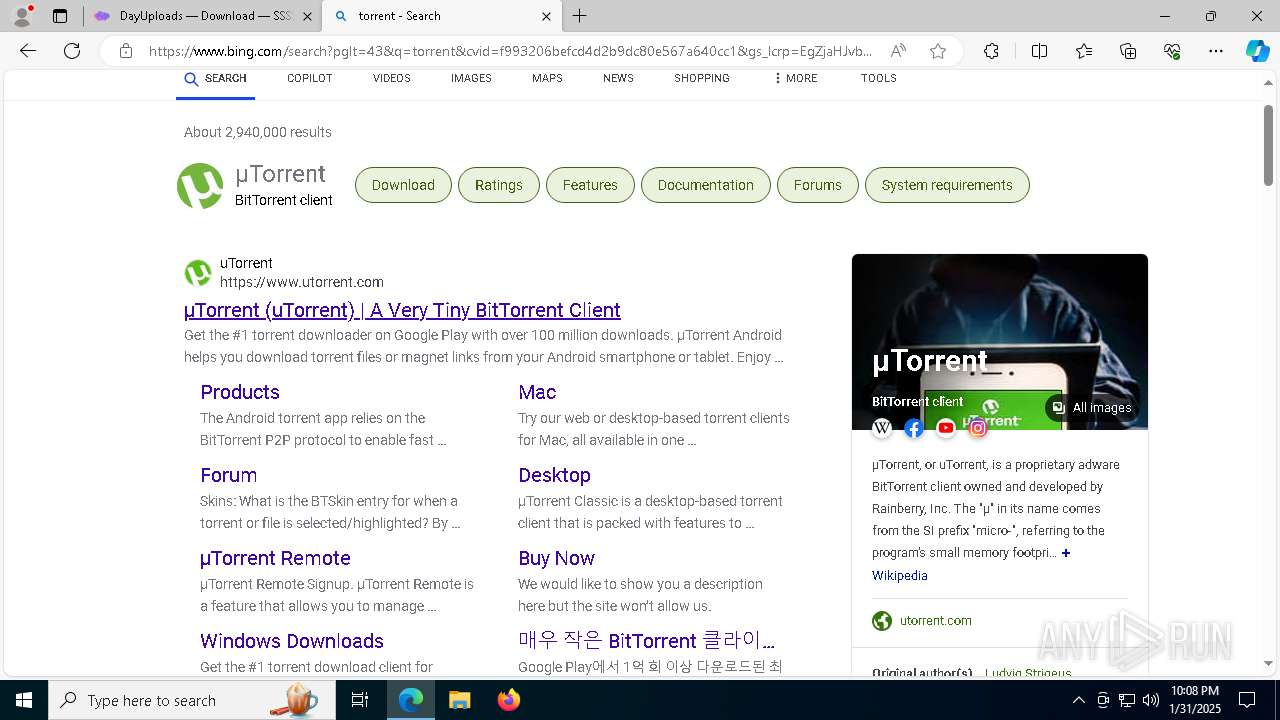1280x720 pixels.
Task: Open the YouTube icon in µTorrent panel
Action: click(x=946, y=428)
